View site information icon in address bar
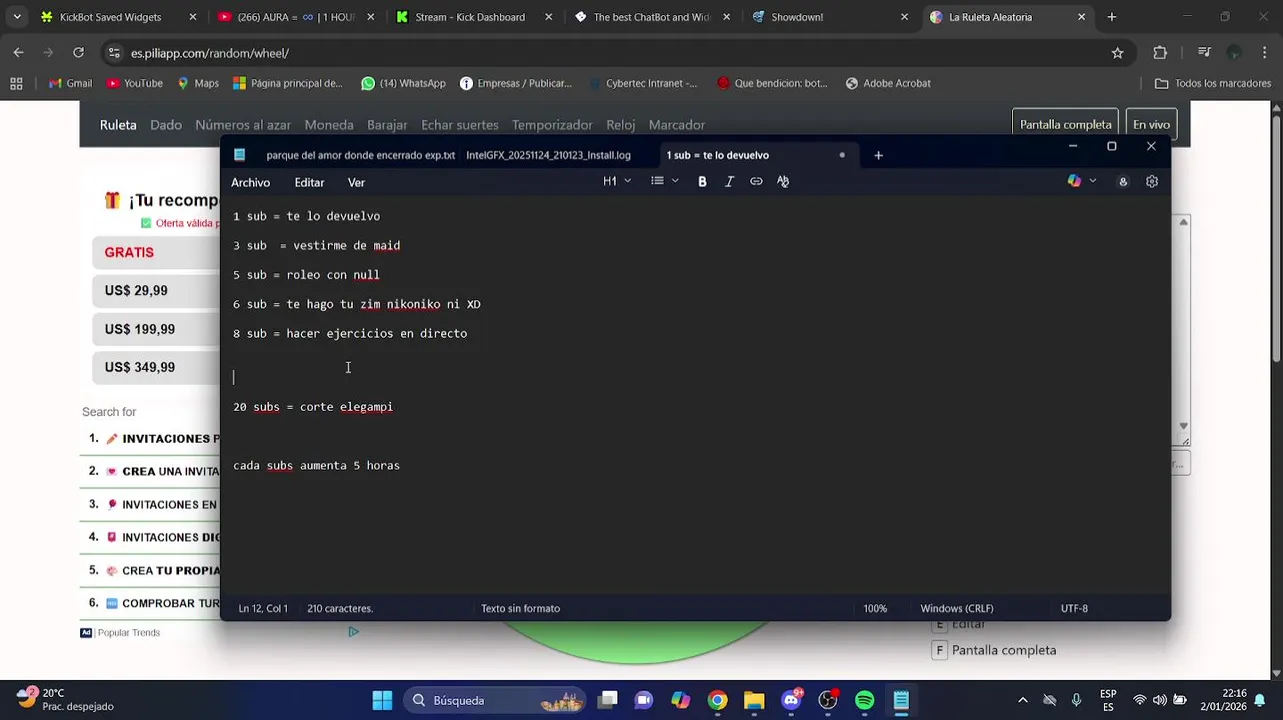 click(113, 53)
